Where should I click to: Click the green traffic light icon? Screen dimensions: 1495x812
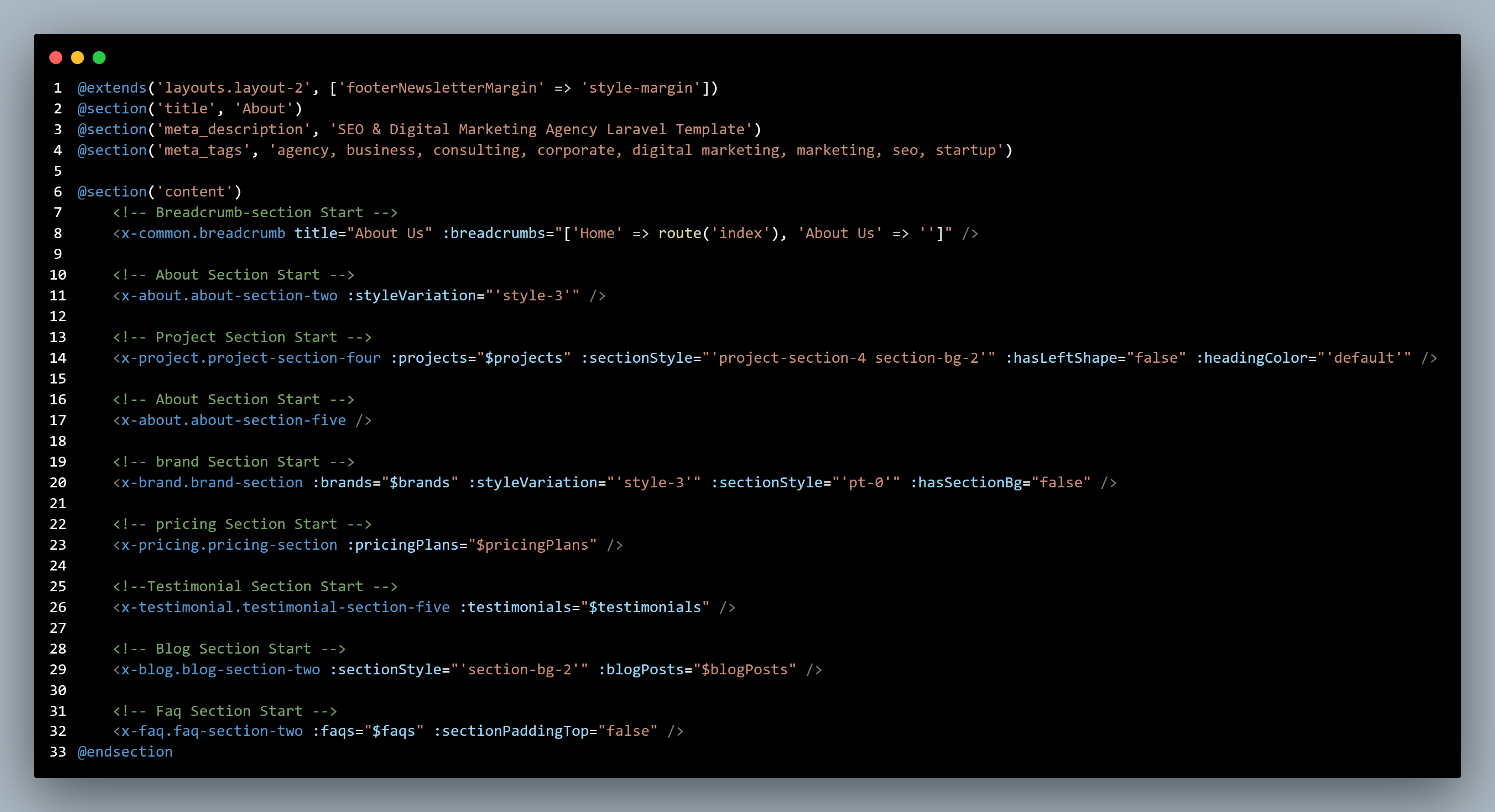[99, 58]
